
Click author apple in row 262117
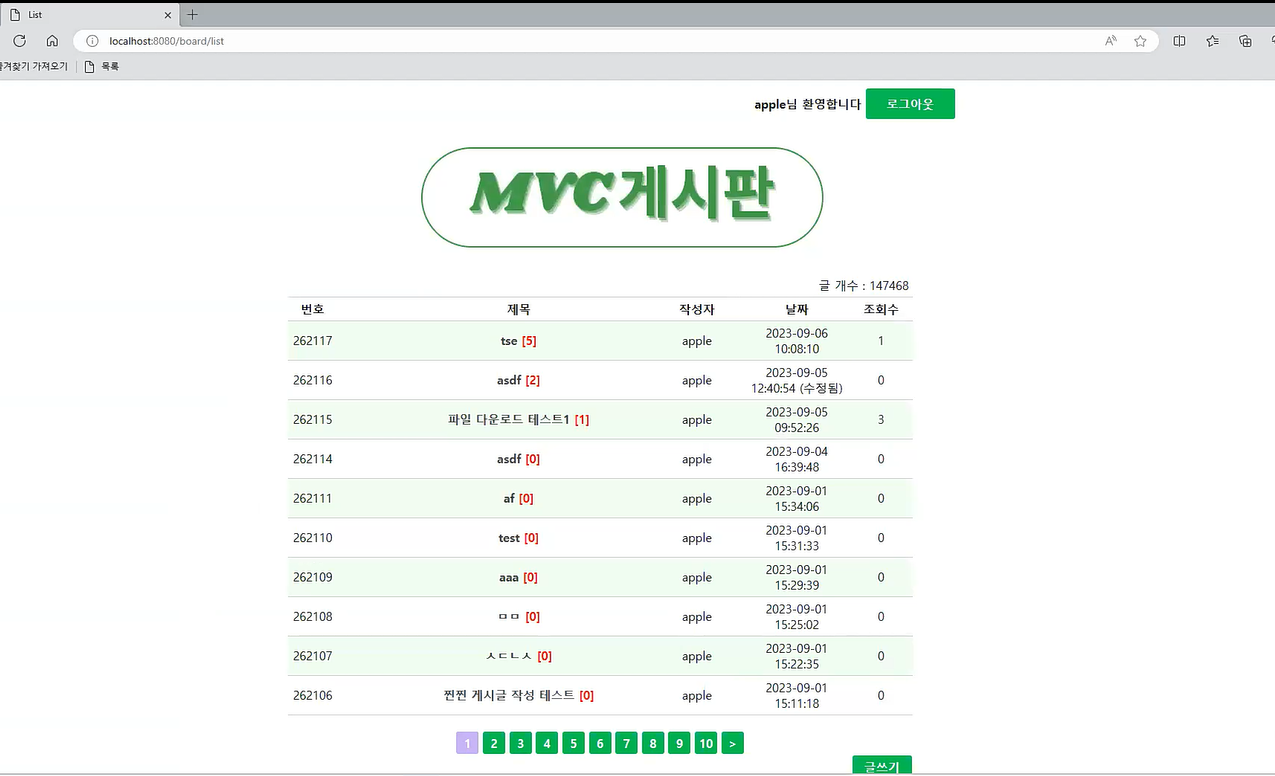coord(697,341)
